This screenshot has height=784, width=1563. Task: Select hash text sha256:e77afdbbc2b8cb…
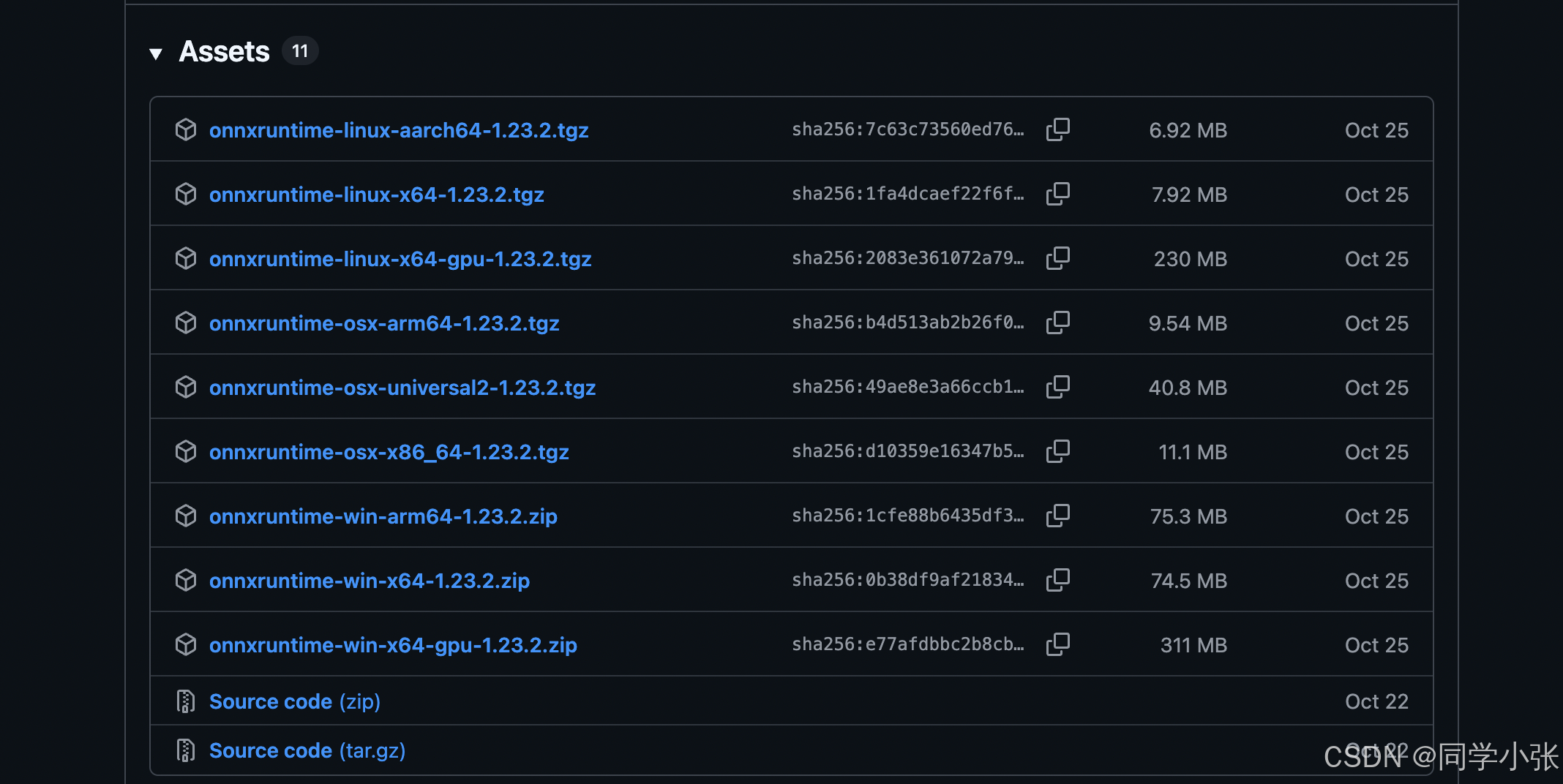[x=908, y=644]
